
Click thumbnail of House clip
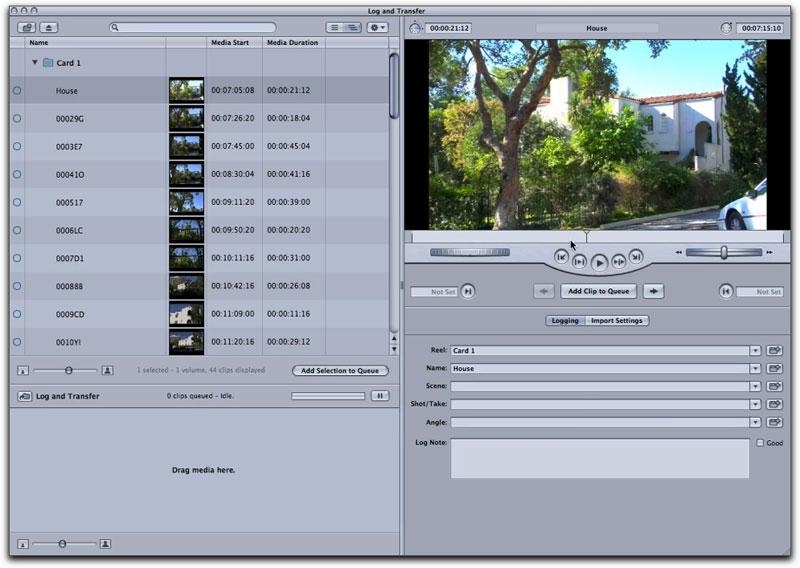point(186,90)
